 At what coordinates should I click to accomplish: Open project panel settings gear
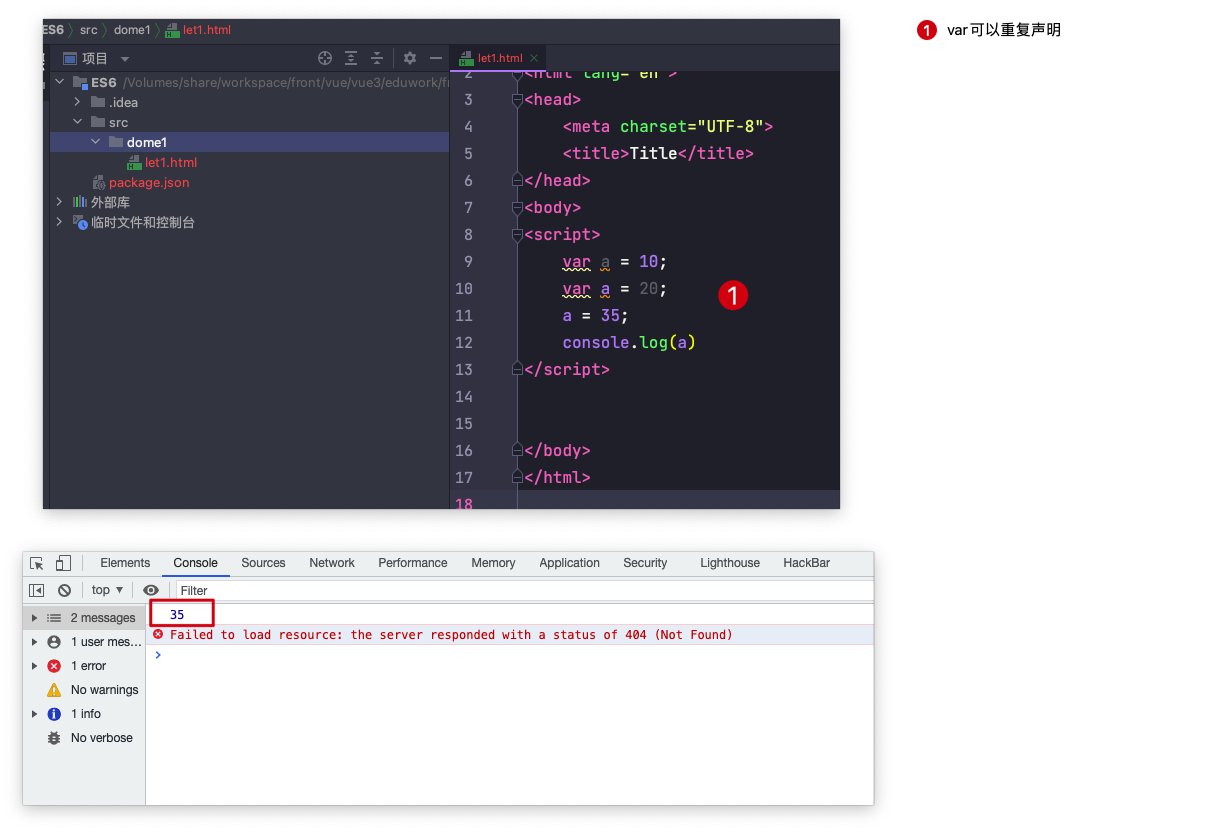click(410, 58)
